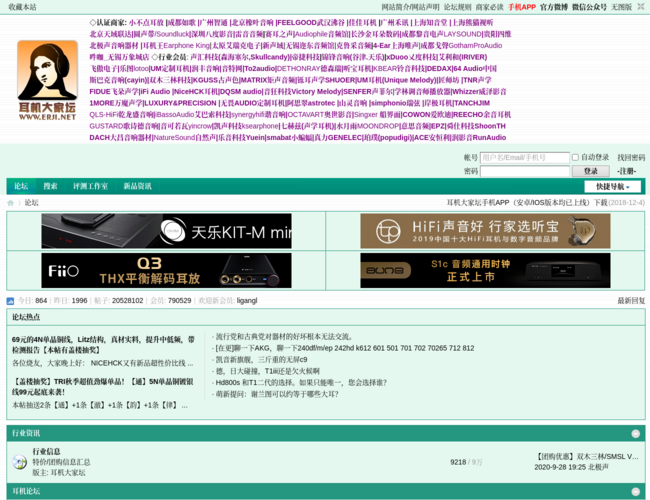
Task: Open the 行业信息 forum disc icon
Action: coord(19,462)
